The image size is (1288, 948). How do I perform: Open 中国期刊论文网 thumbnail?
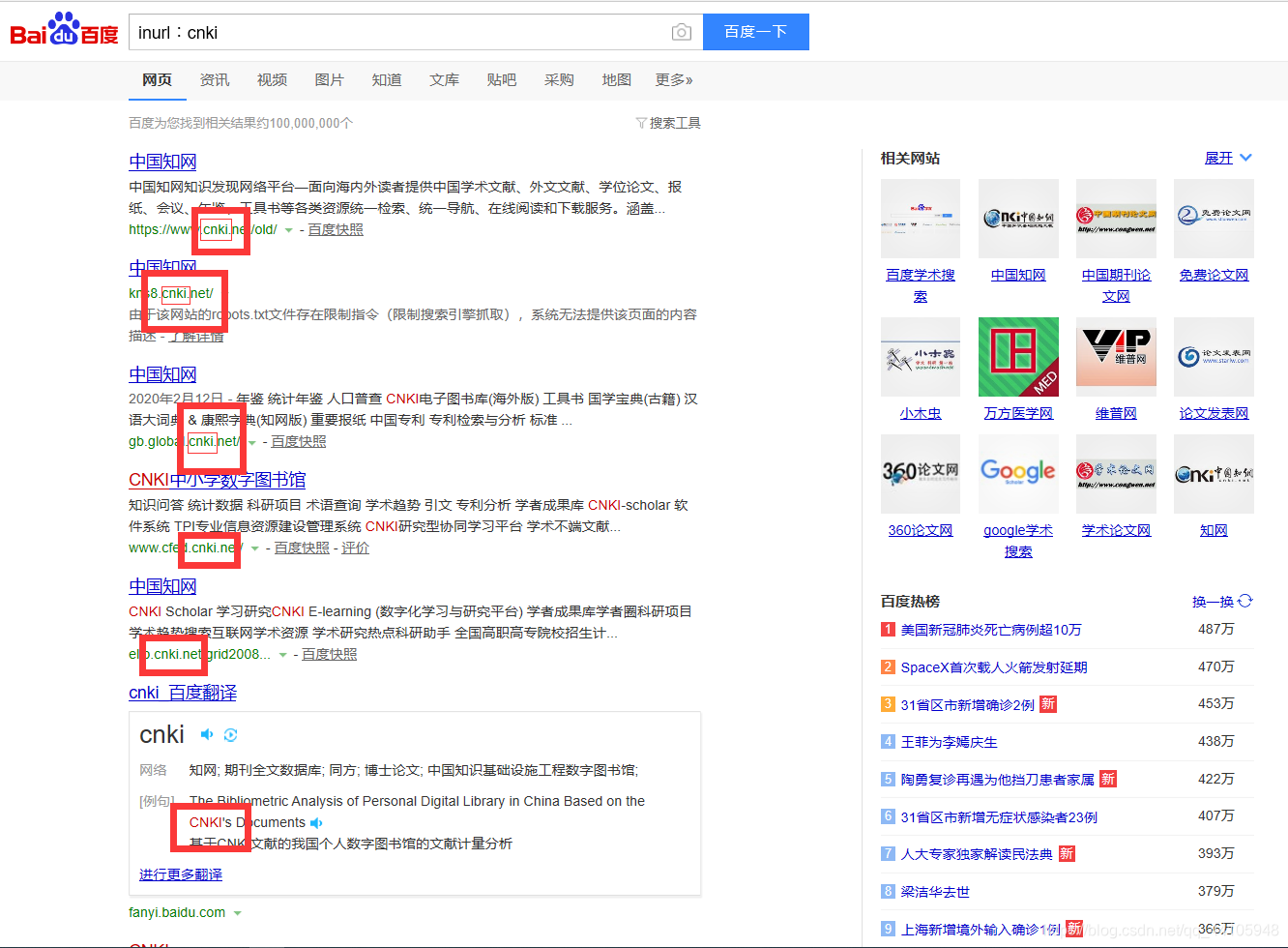[x=1116, y=219]
